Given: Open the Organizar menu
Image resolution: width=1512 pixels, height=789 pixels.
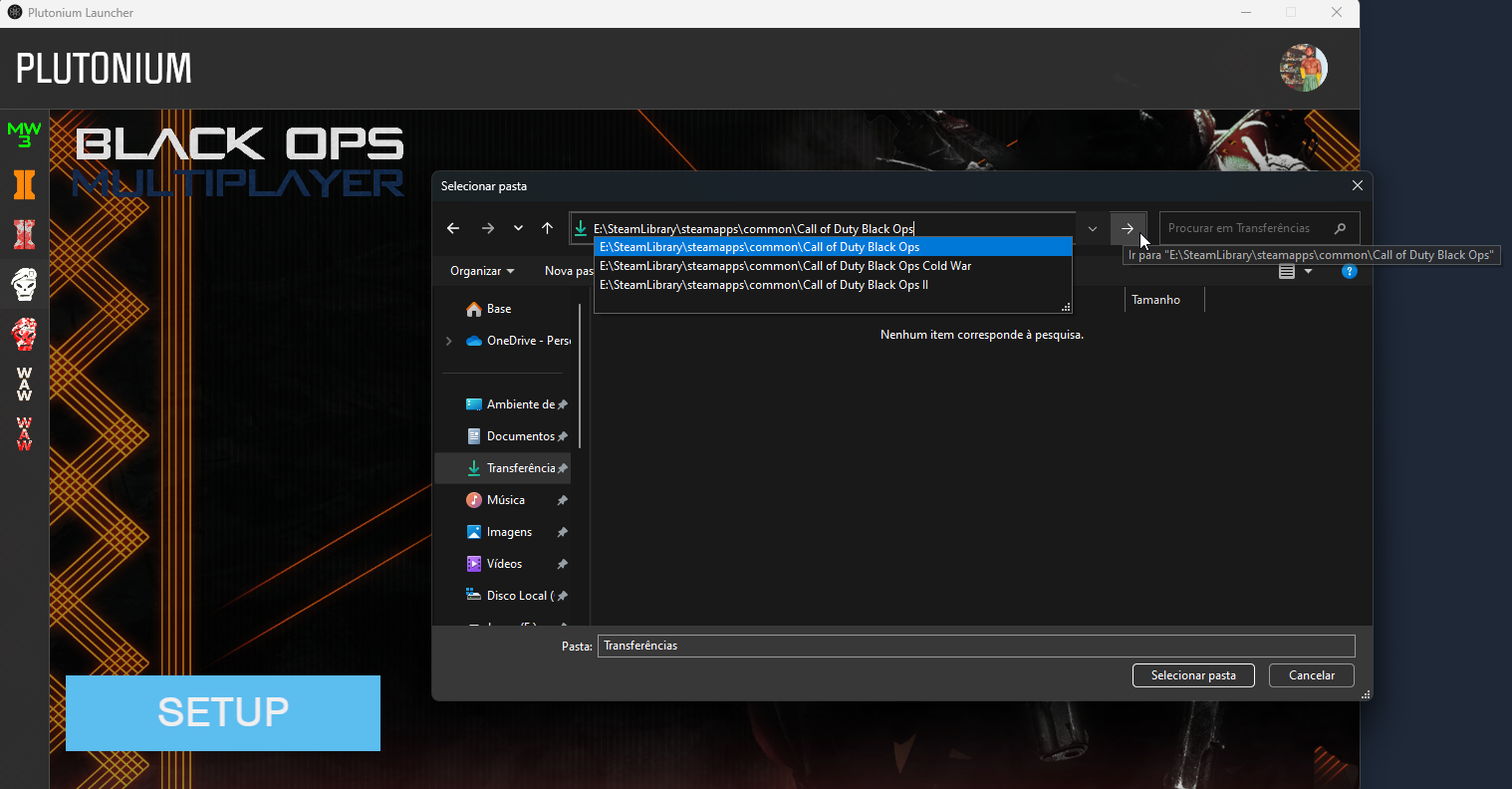Looking at the screenshot, I should point(482,271).
